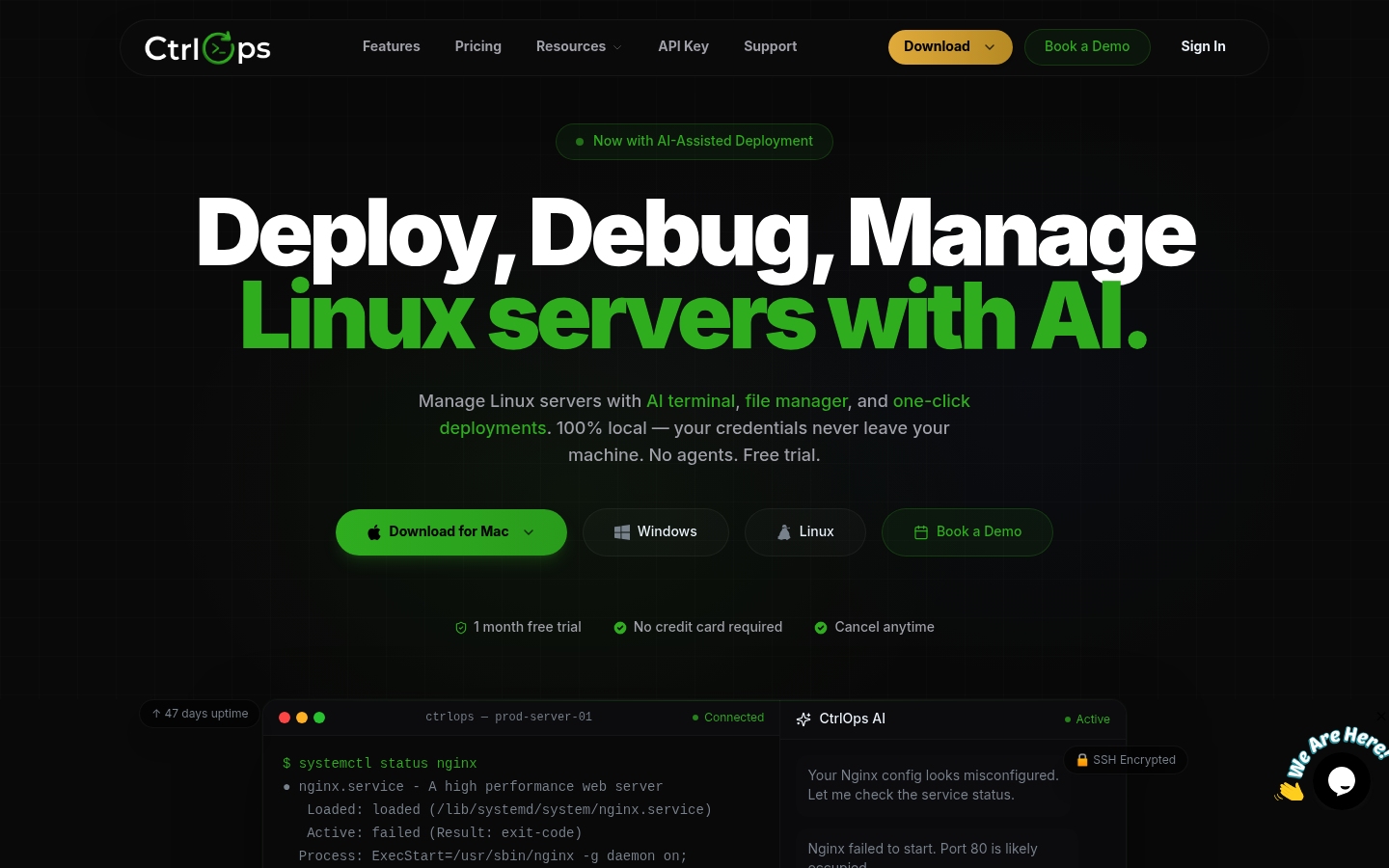Click the shield icon by free trial

coord(461,628)
